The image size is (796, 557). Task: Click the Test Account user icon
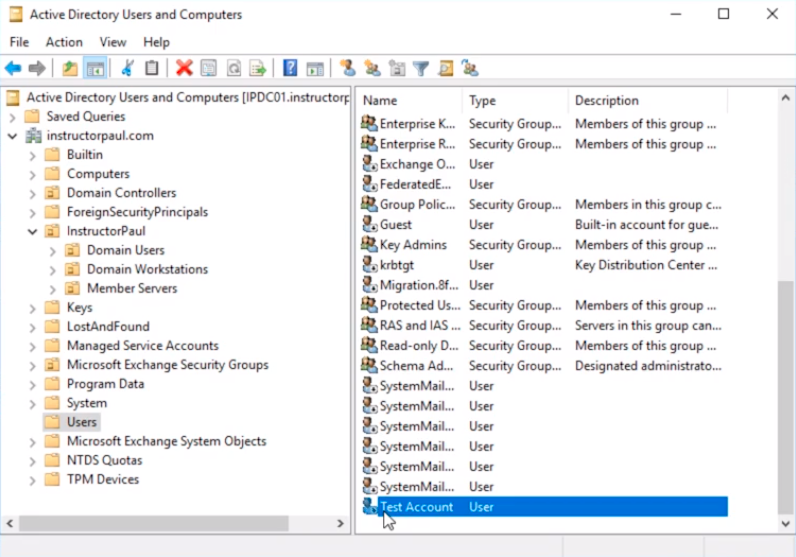tap(370, 506)
